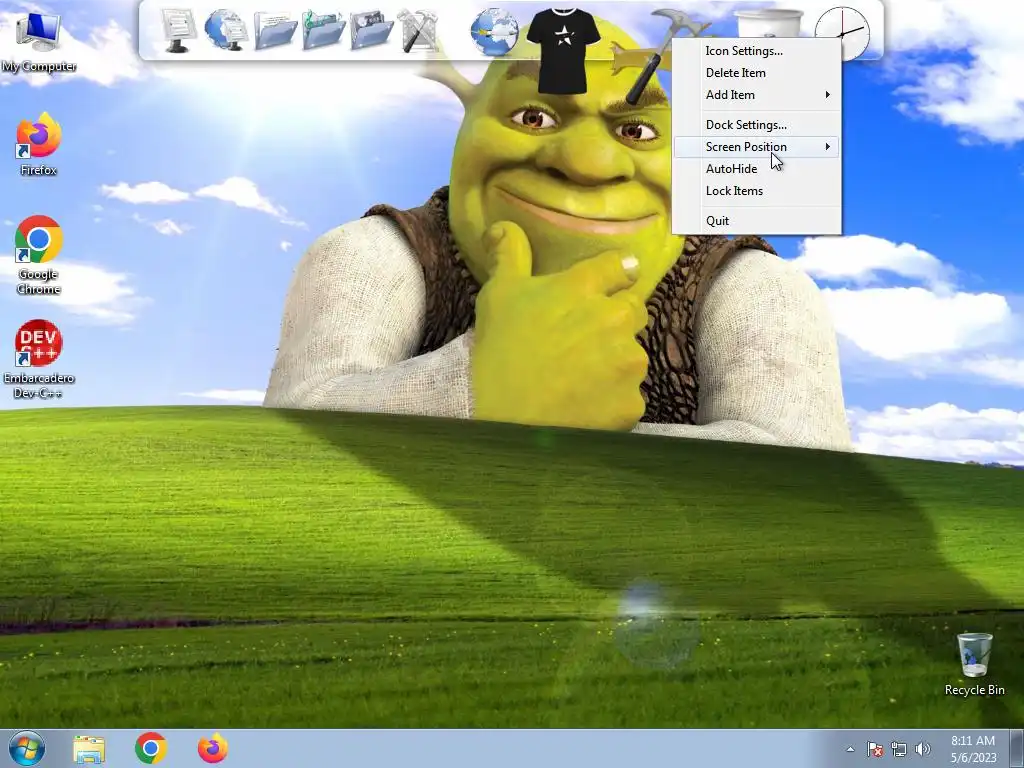Image resolution: width=1024 pixels, height=768 pixels.
Task: Open the Network globe-and-monitor icon in the dock
Action: coord(226,30)
